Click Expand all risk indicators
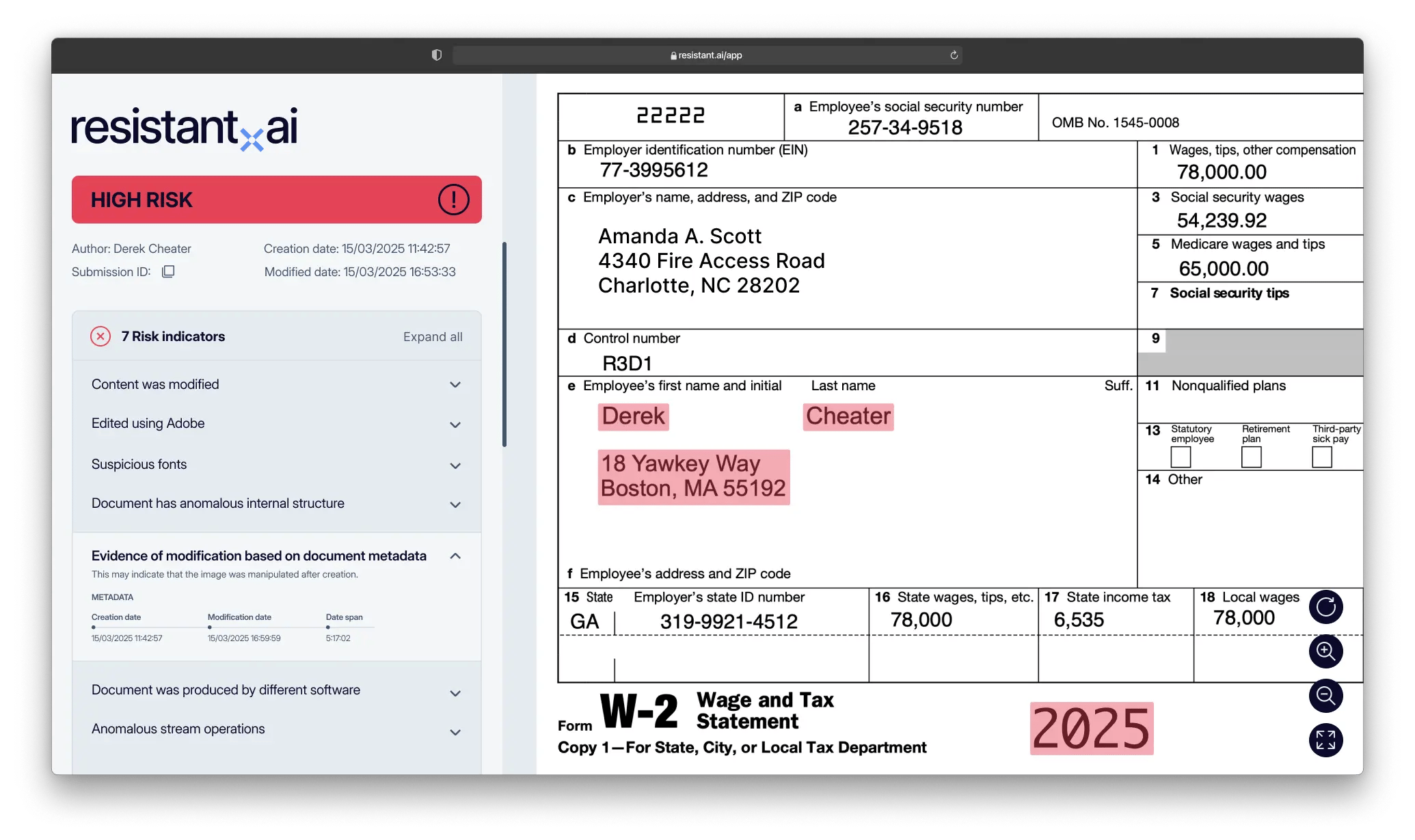This screenshot has width=1415, height=840. (x=433, y=337)
